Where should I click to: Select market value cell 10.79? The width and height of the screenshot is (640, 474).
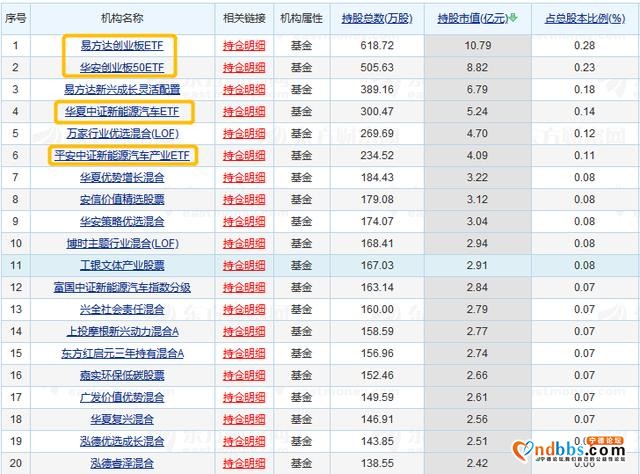click(x=478, y=45)
